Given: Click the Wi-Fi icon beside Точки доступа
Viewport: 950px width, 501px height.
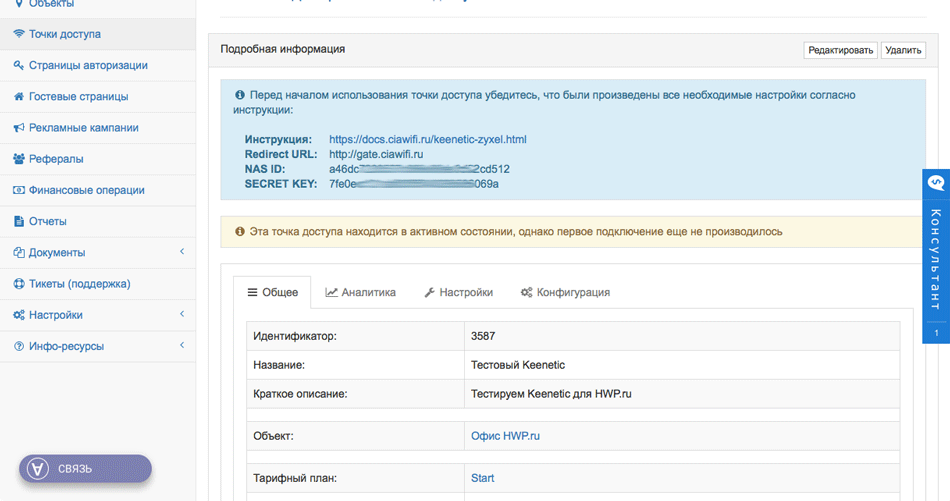Looking at the screenshot, I should 19,34.
